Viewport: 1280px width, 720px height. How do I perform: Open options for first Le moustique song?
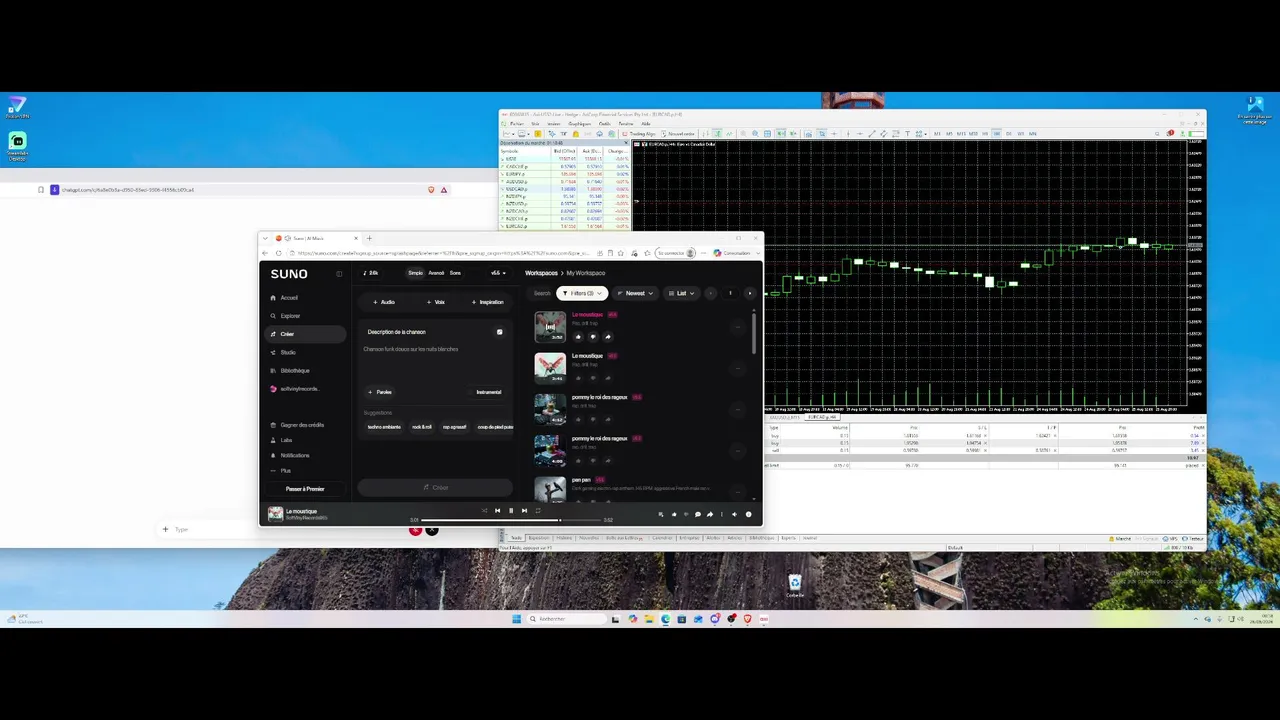738,327
